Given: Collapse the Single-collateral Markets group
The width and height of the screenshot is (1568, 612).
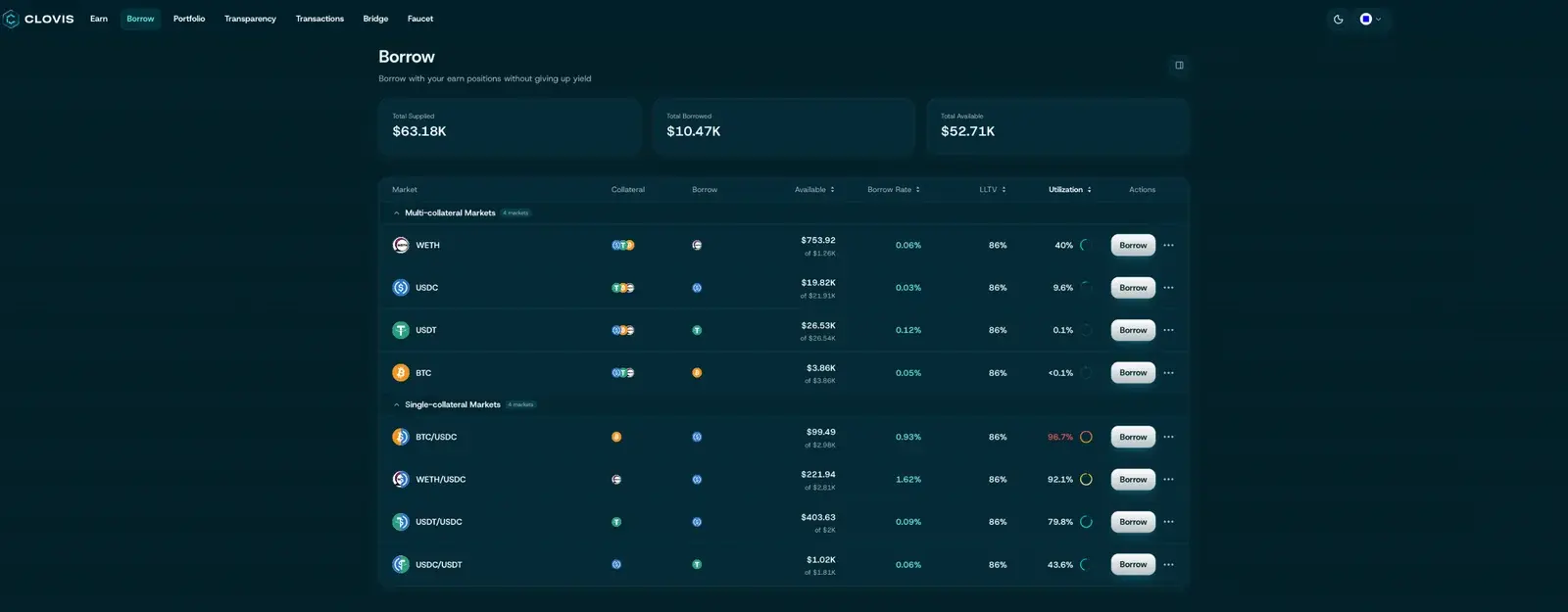Looking at the screenshot, I should pos(396,404).
